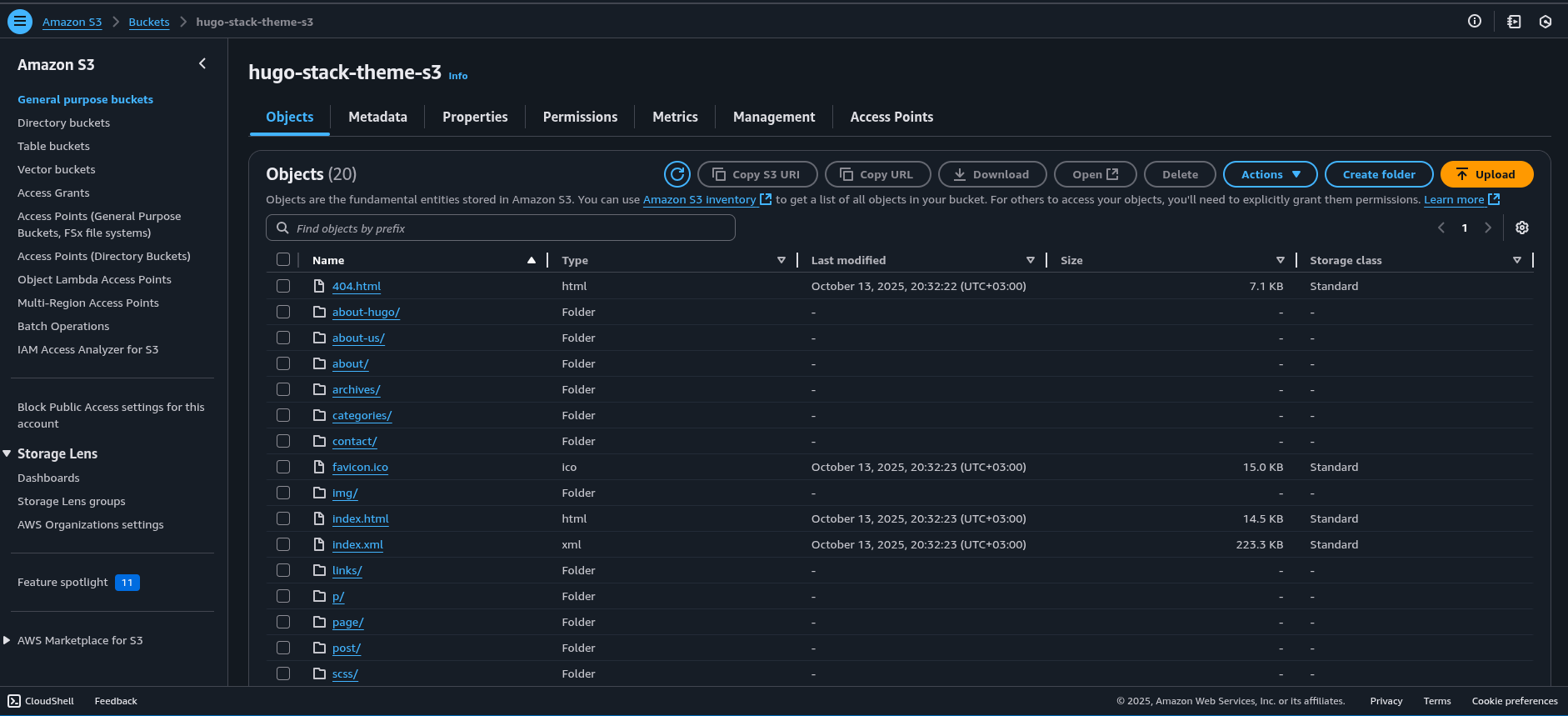Viewport: 1568px width, 716px height.
Task: Open the categories/ folder link
Action: tap(362, 415)
